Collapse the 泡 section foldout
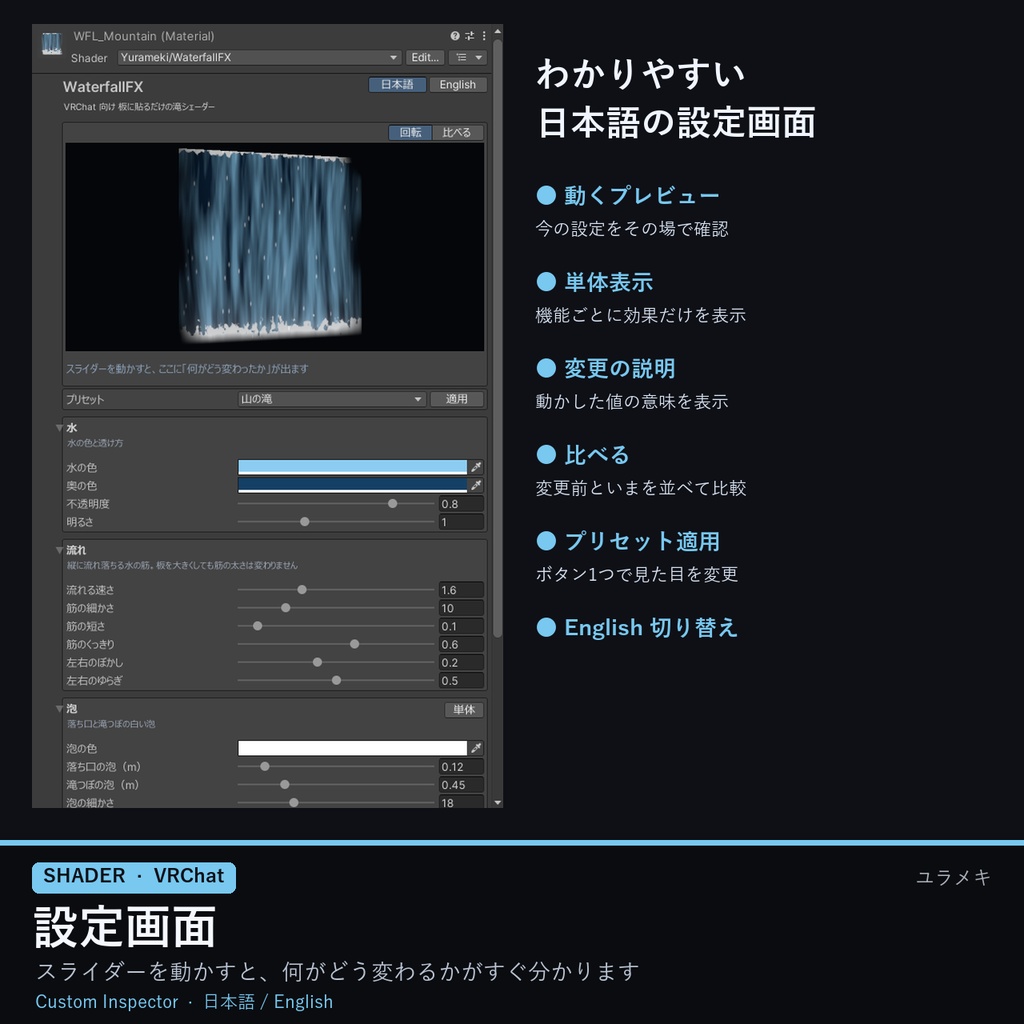The image size is (1024, 1024). (59, 709)
